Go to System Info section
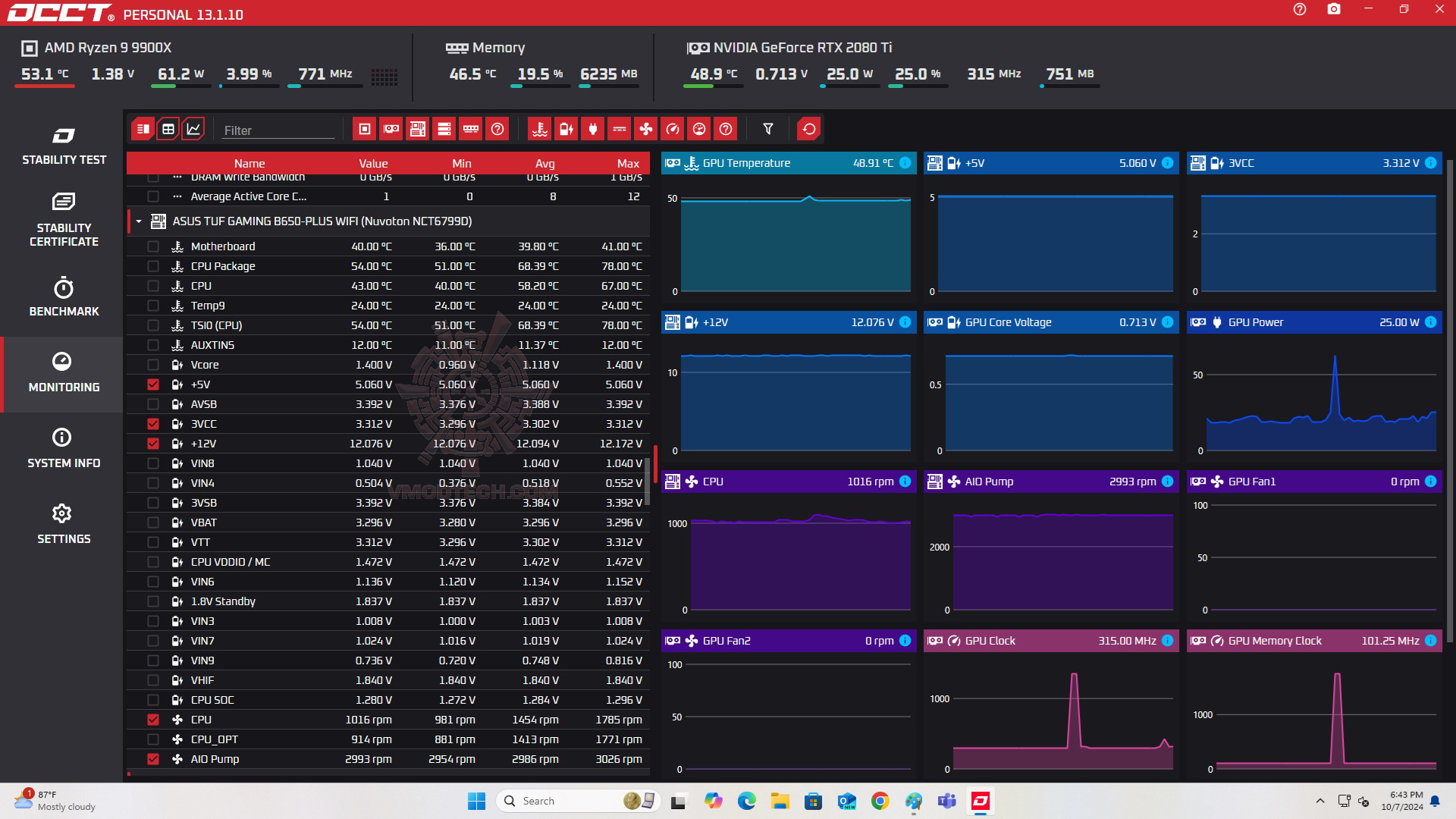Screen dimensions: 1456x819 (x=64, y=448)
